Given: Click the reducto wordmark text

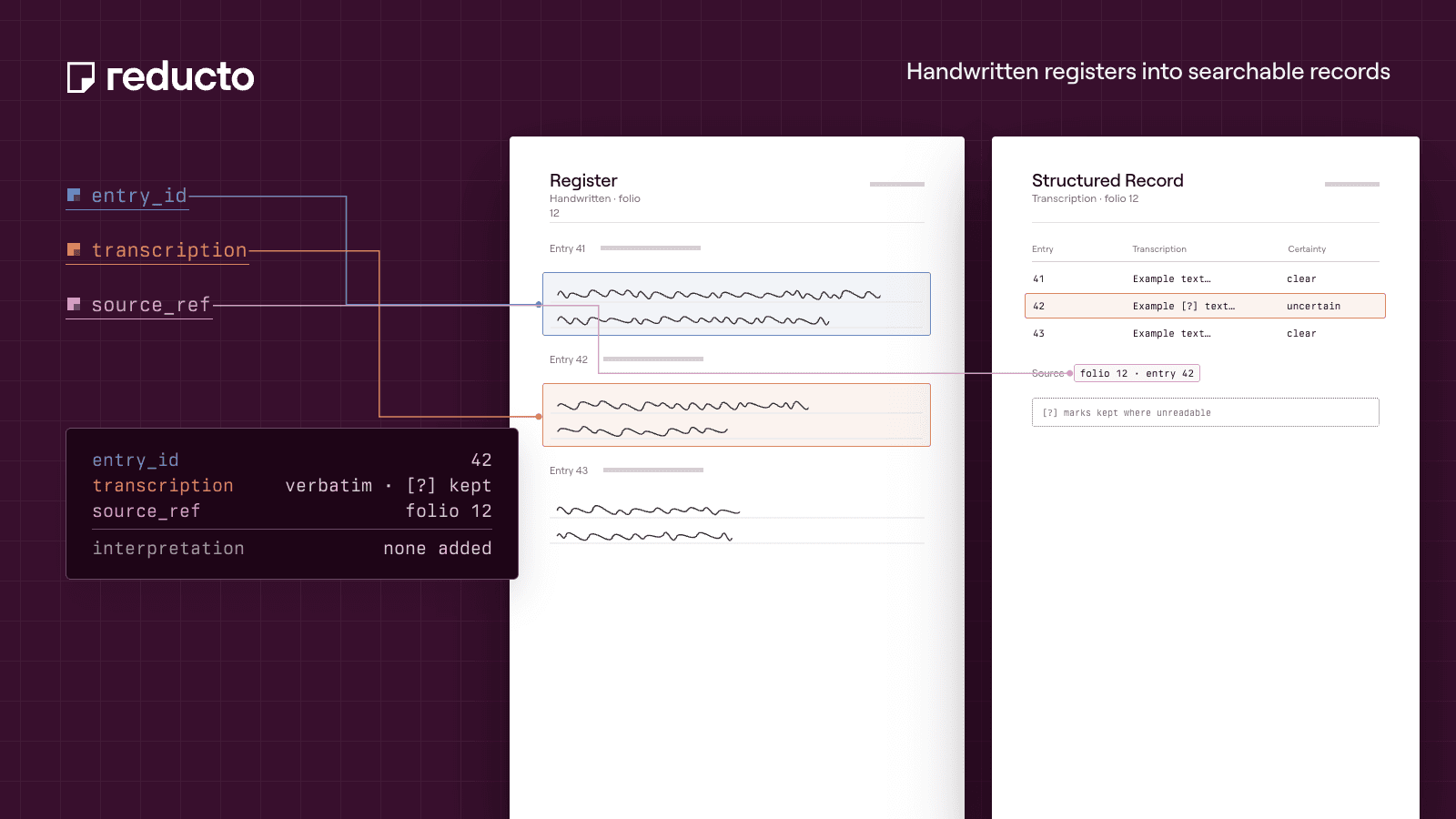Looking at the screenshot, I should tap(180, 77).
